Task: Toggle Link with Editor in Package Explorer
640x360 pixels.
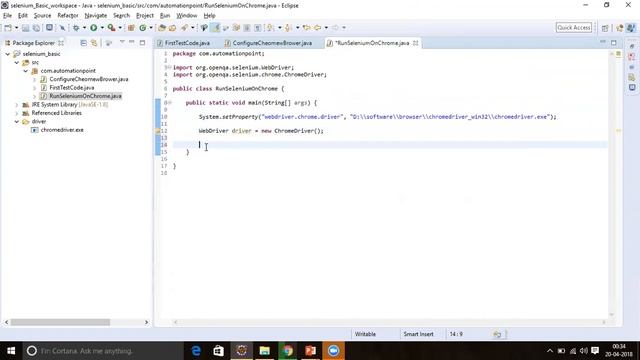Action: click(94, 43)
